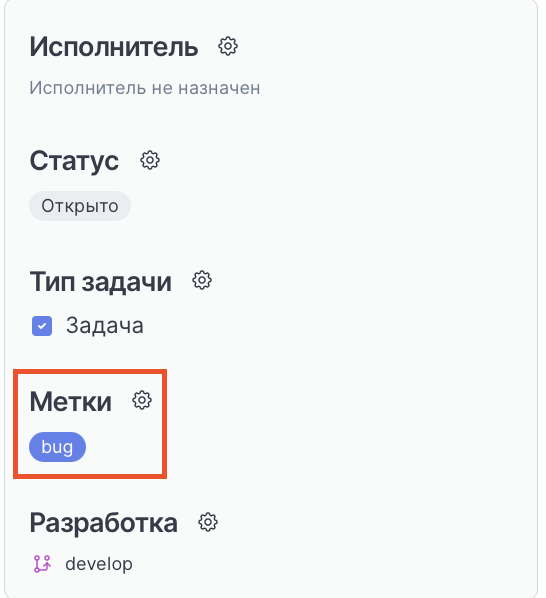Viewport: 546px width, 598px height.
Task: Open labels settings gear next to Метки
Action: [142, 400]
